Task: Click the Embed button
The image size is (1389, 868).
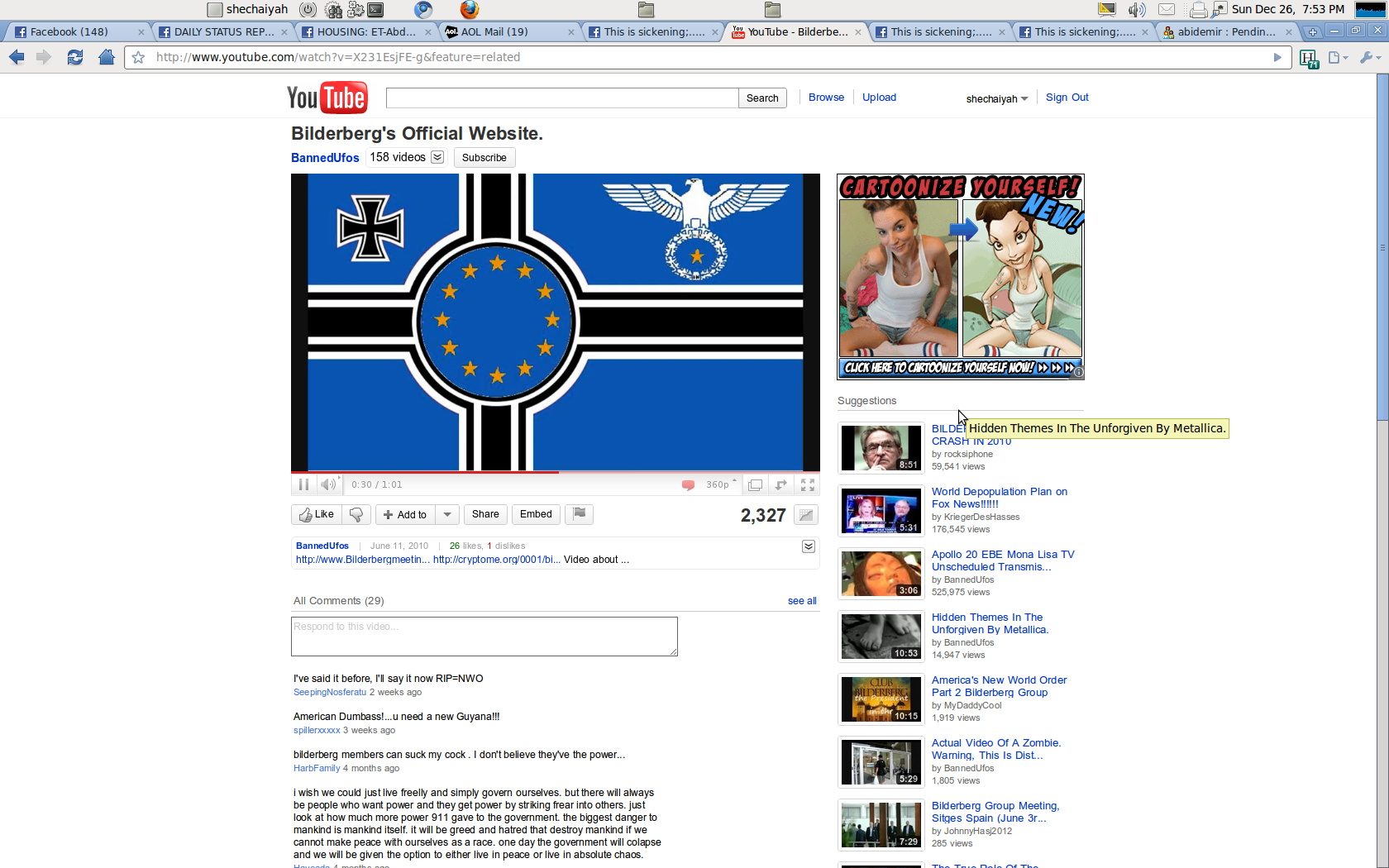Action: 536,514
